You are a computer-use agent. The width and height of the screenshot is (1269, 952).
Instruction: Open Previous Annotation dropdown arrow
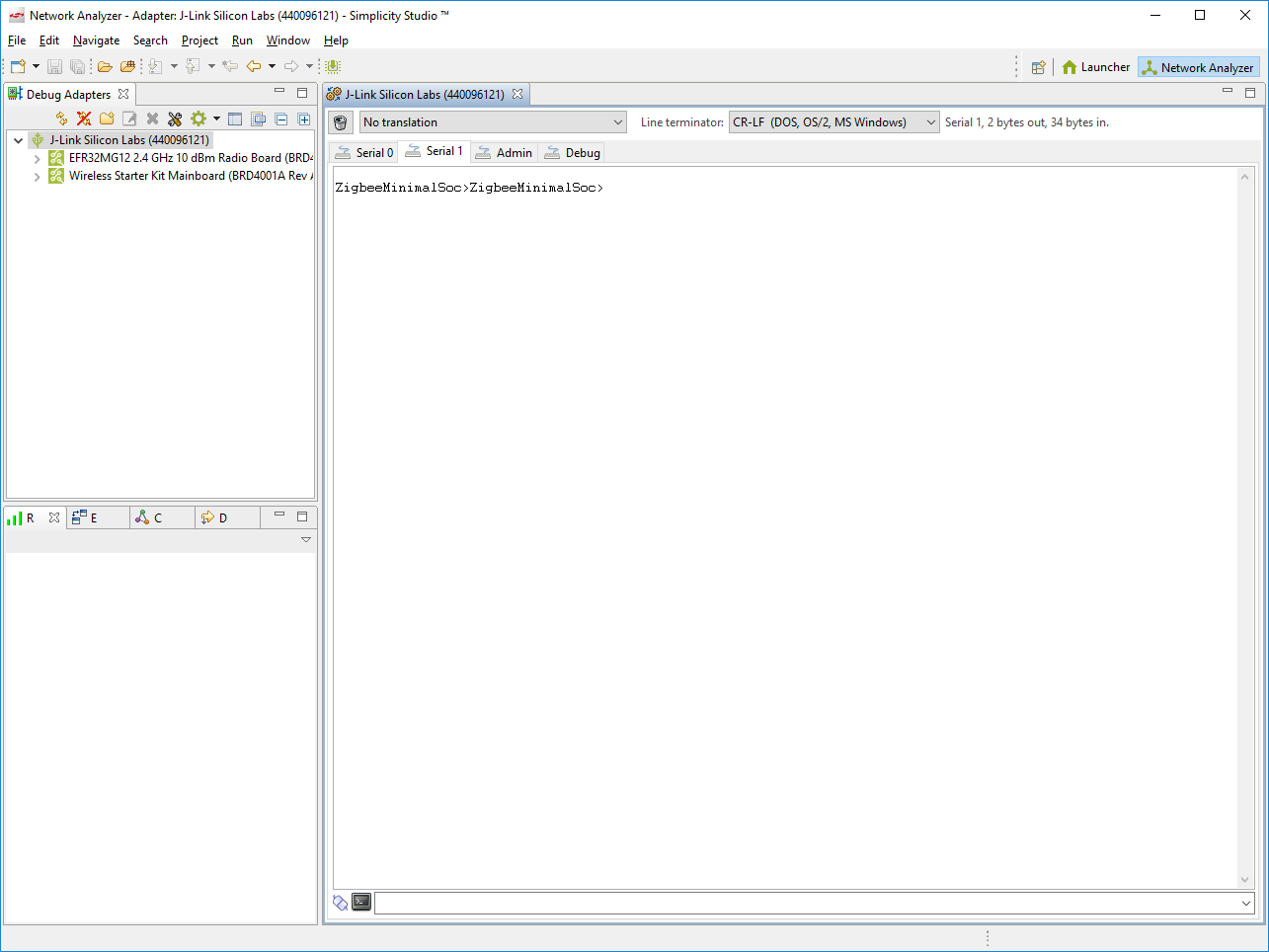pyautogui.click(x=211, y=66)
